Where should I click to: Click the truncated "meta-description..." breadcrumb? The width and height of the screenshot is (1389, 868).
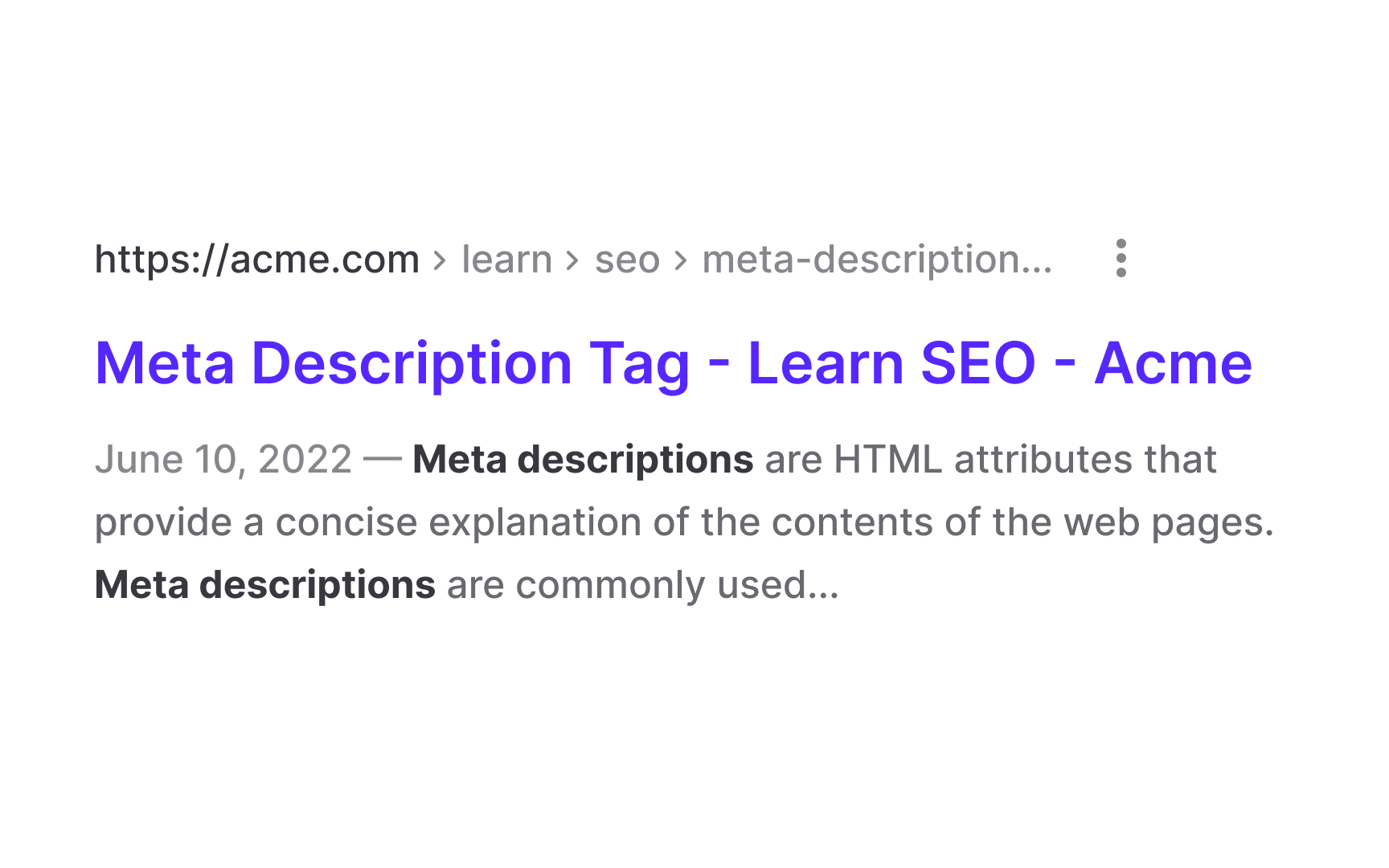tap(876, 260)
